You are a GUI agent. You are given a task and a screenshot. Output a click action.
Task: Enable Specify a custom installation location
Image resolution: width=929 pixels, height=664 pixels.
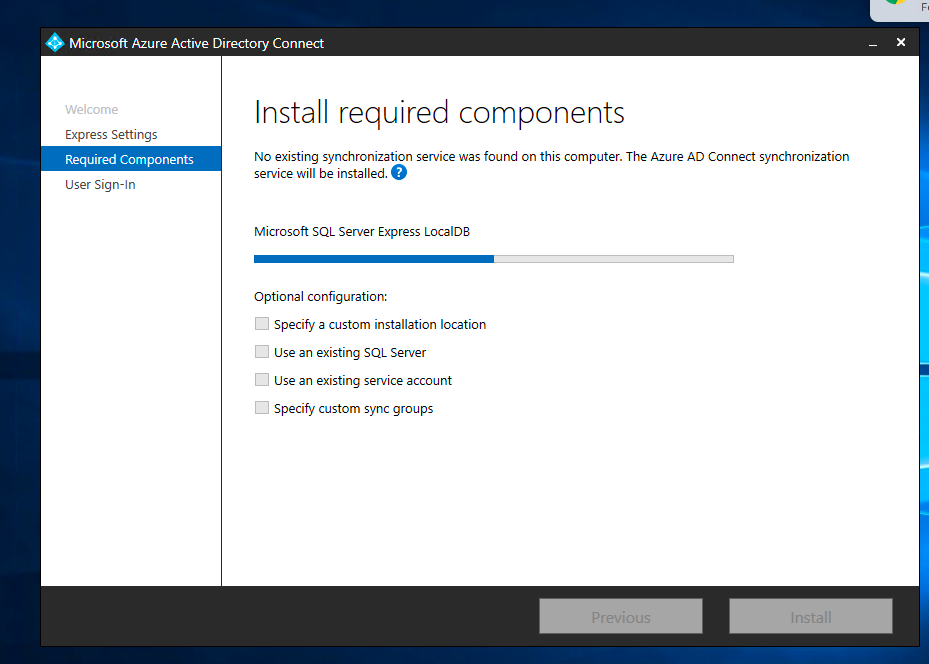tap(262, 323)
